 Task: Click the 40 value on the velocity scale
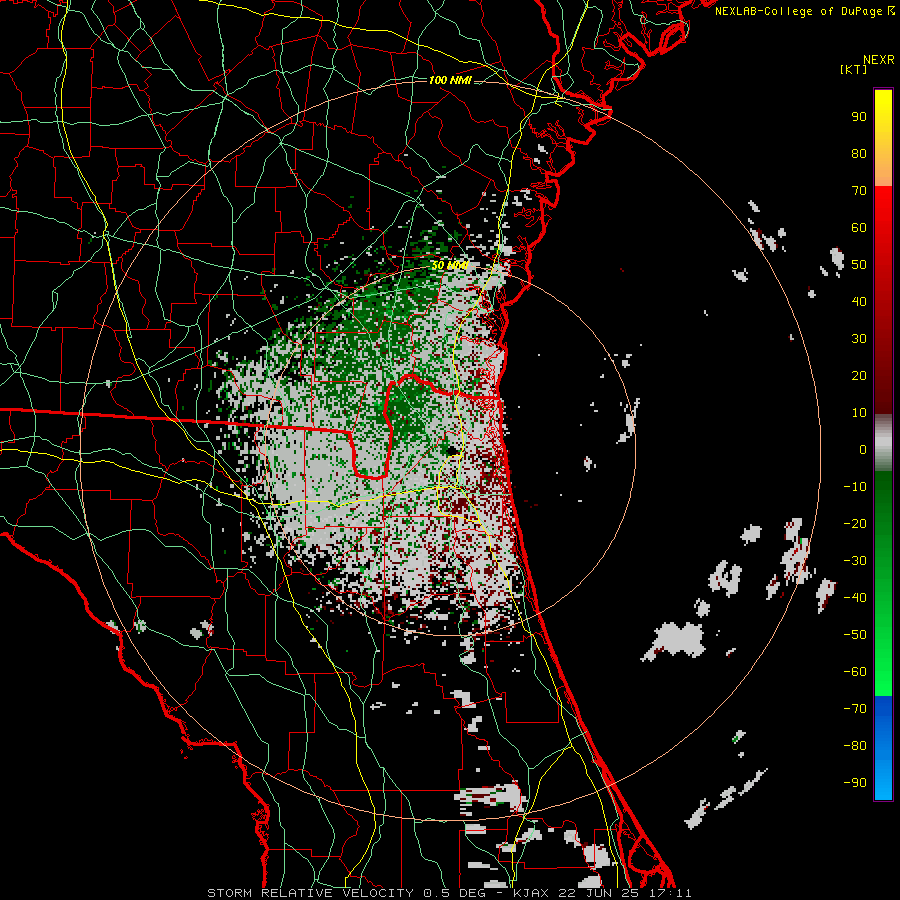[x=859, y=302]
